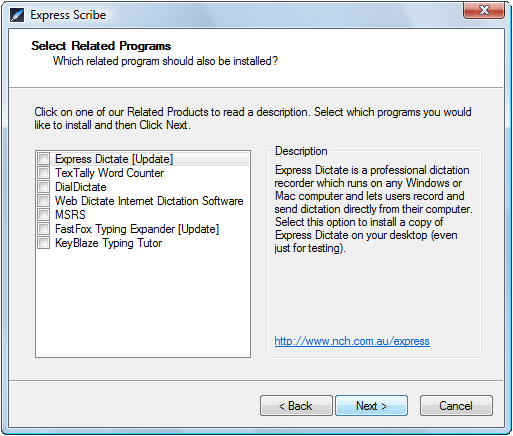
Task: Check the Express Dictate [Update] checkbox
Action: pyautogui.click(x=44, y=158)
